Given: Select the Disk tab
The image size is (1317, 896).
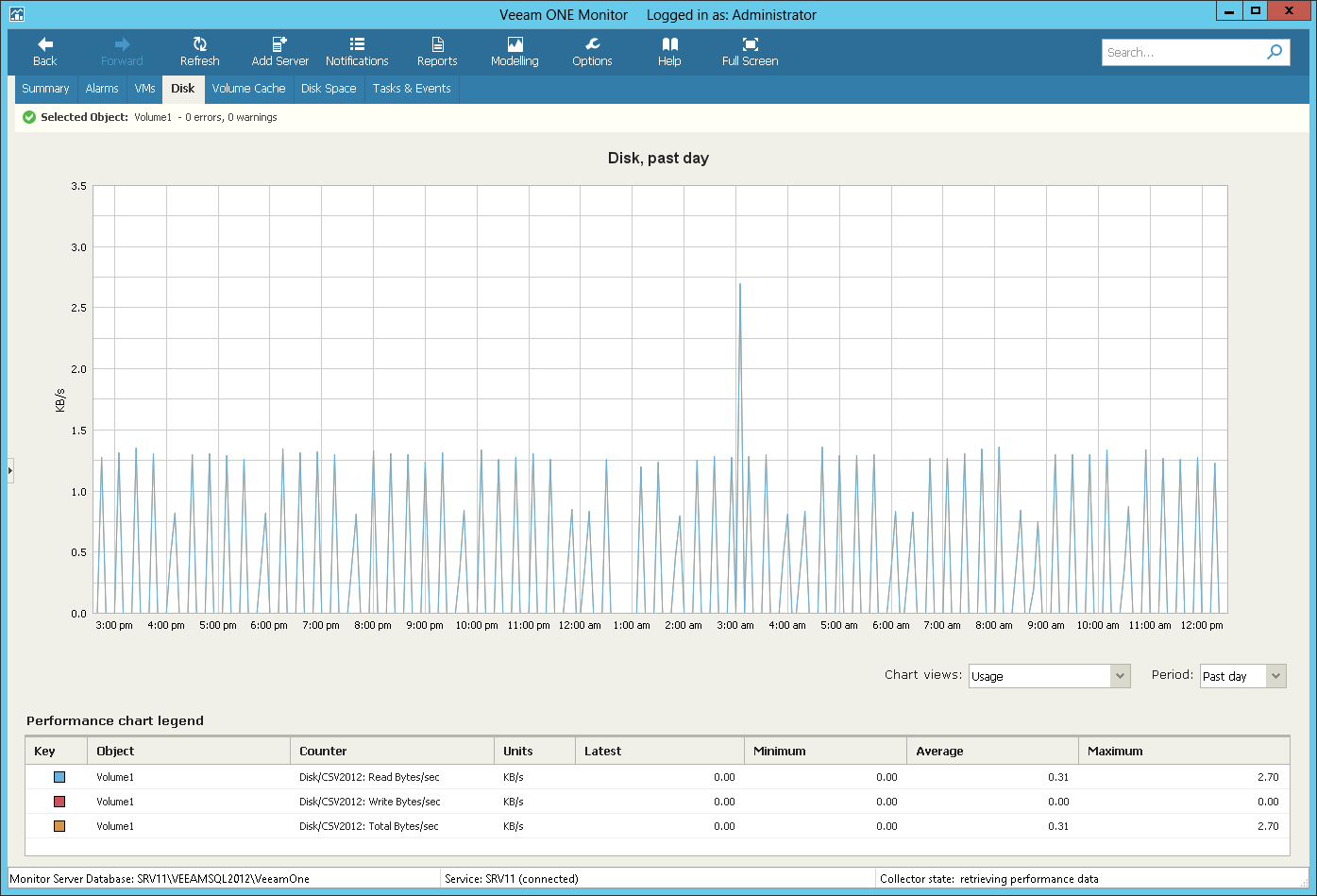Looking at the screenshot, I should pyautogui.click(x=183, y=89).
